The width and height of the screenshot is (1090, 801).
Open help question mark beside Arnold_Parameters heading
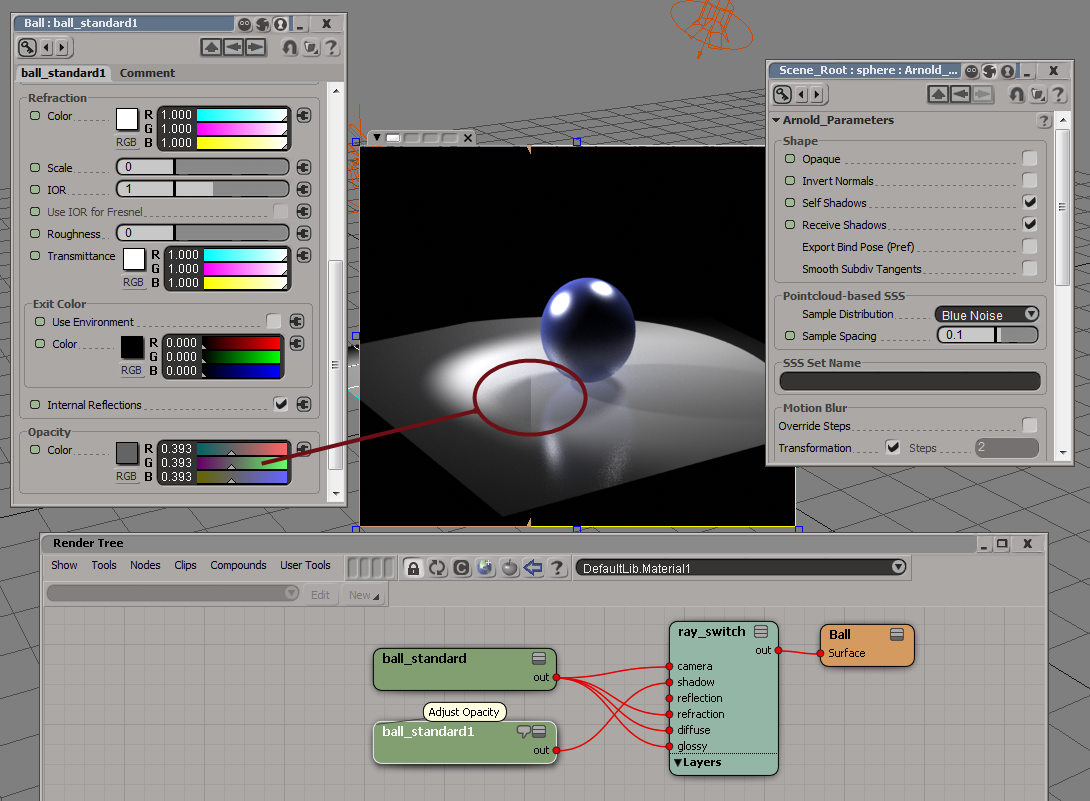pyautogui.click(x=1044, y=121)
